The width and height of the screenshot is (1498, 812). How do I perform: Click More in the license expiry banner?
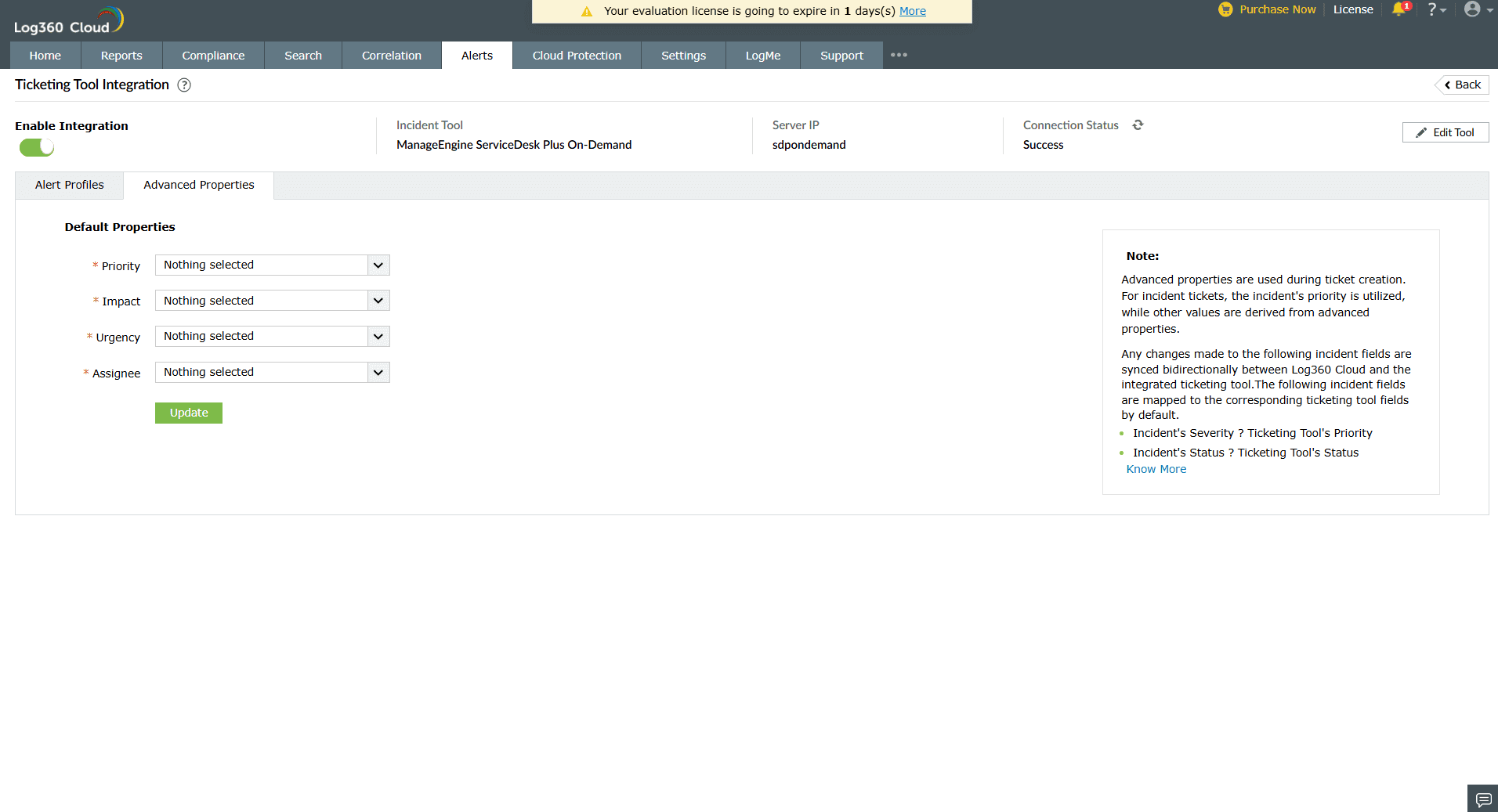(912, 11)
